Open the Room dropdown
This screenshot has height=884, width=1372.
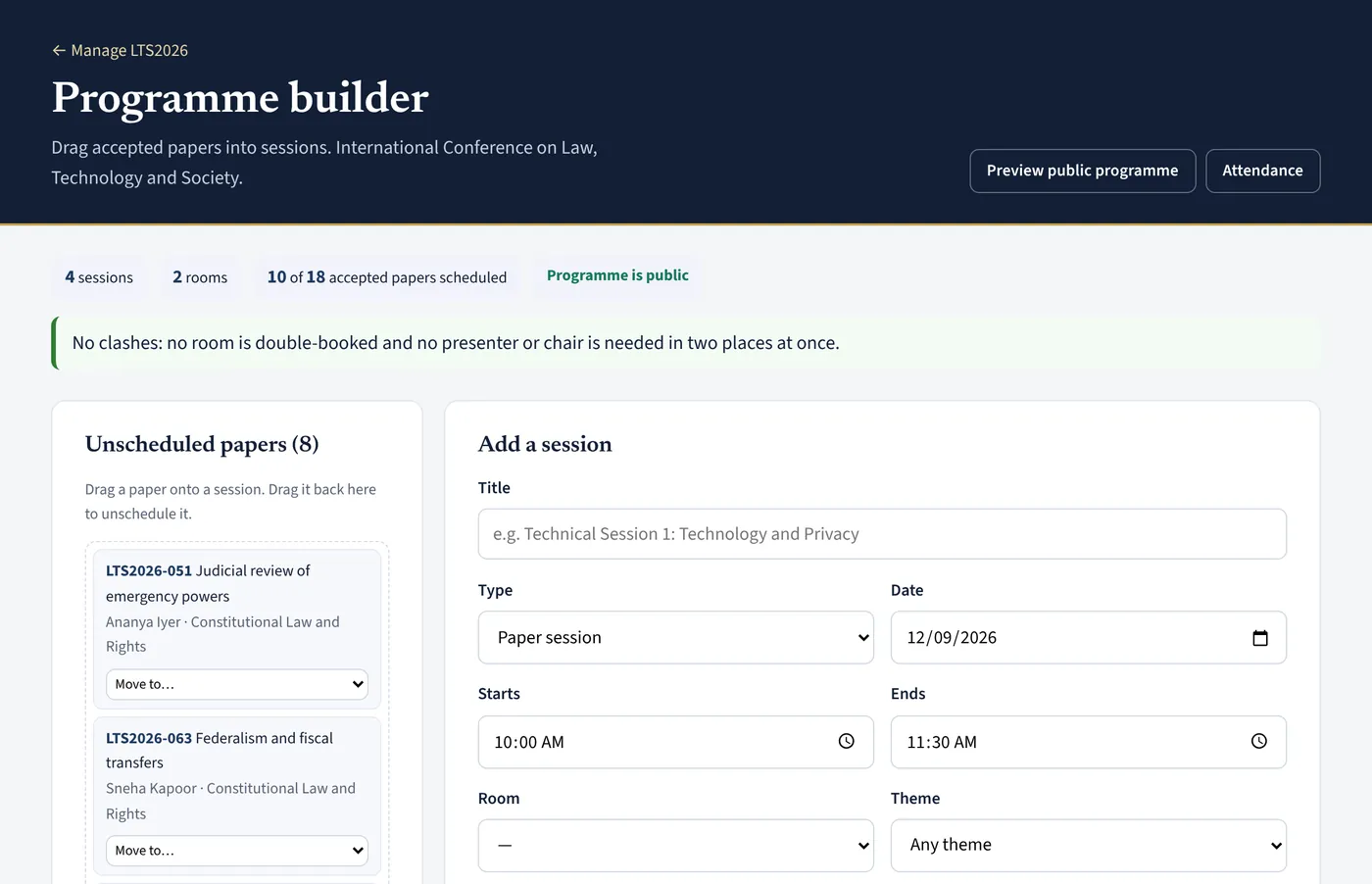coord(676,846)
